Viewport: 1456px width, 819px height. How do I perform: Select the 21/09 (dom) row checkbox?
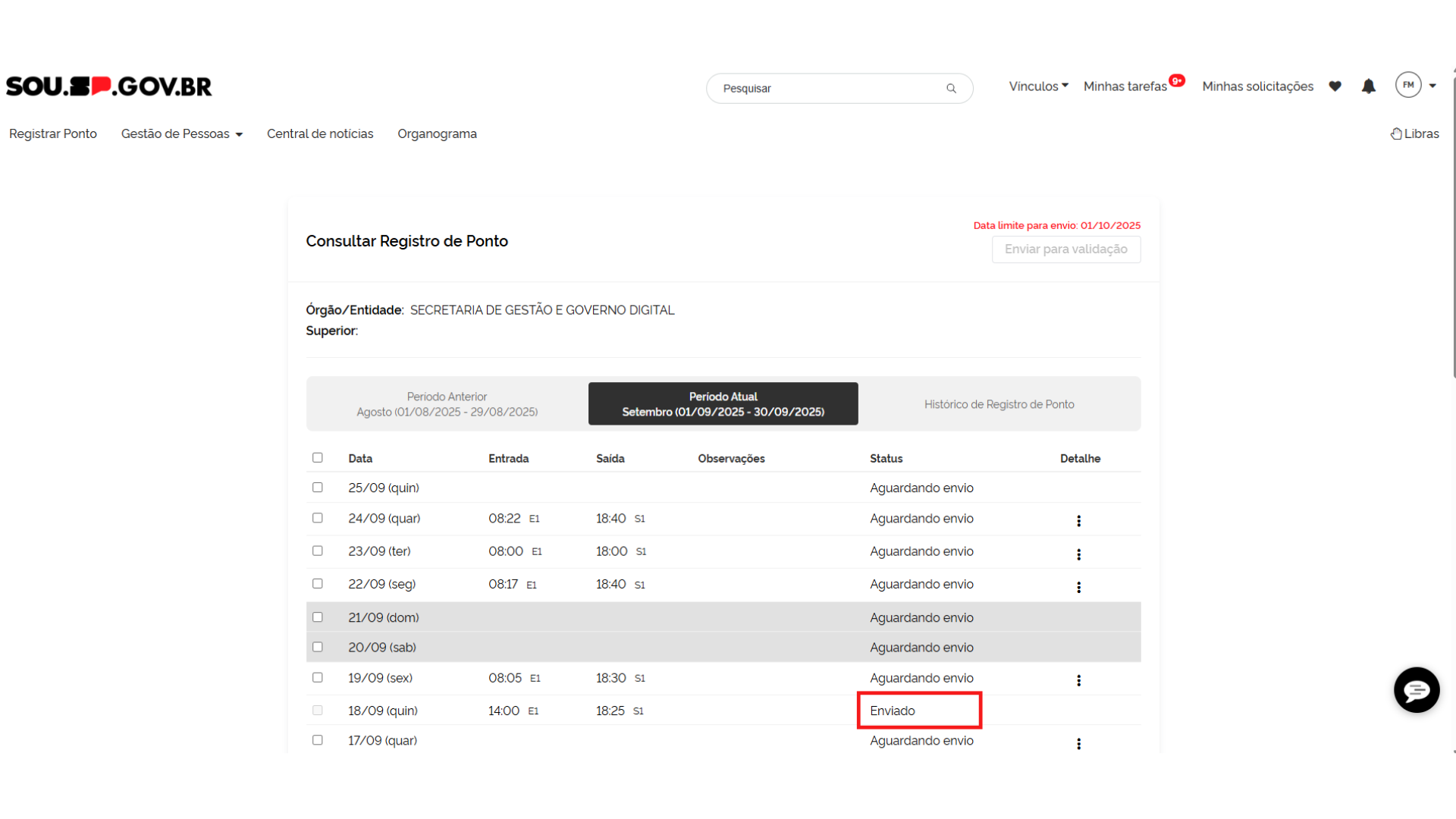pyautogui.click(x=318, y=617)
